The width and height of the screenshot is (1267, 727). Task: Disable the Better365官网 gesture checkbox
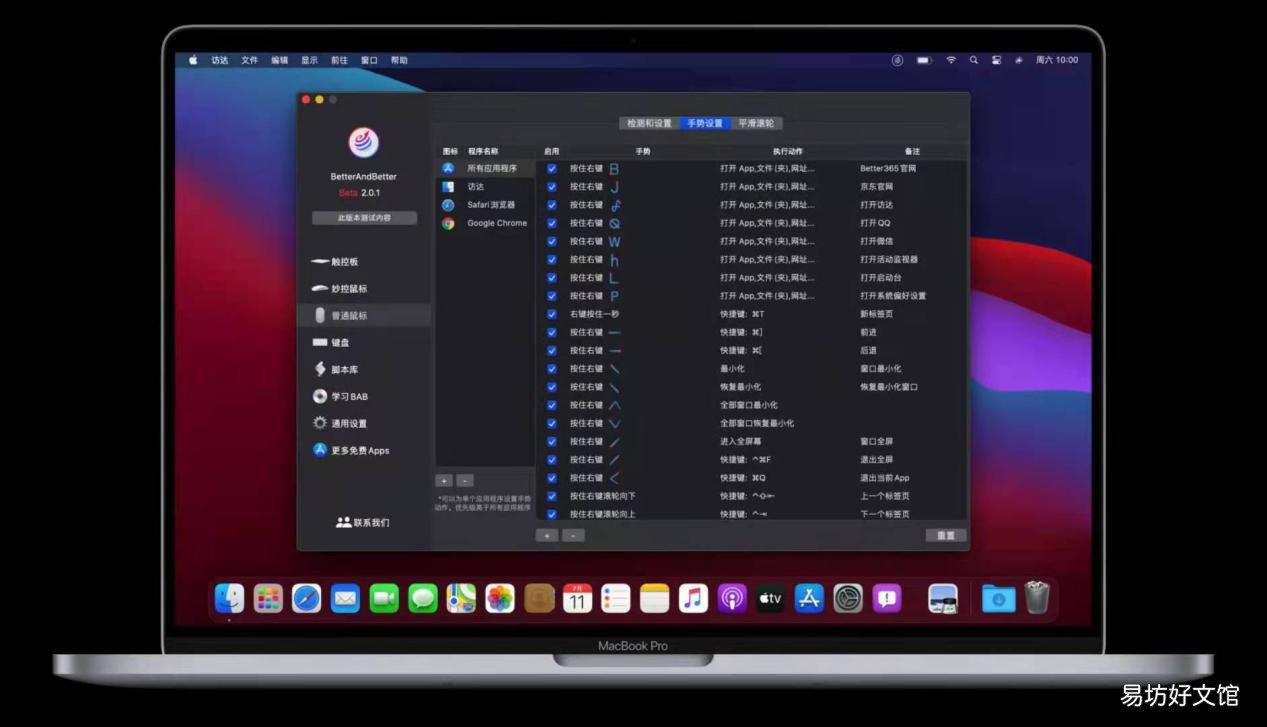551,169
